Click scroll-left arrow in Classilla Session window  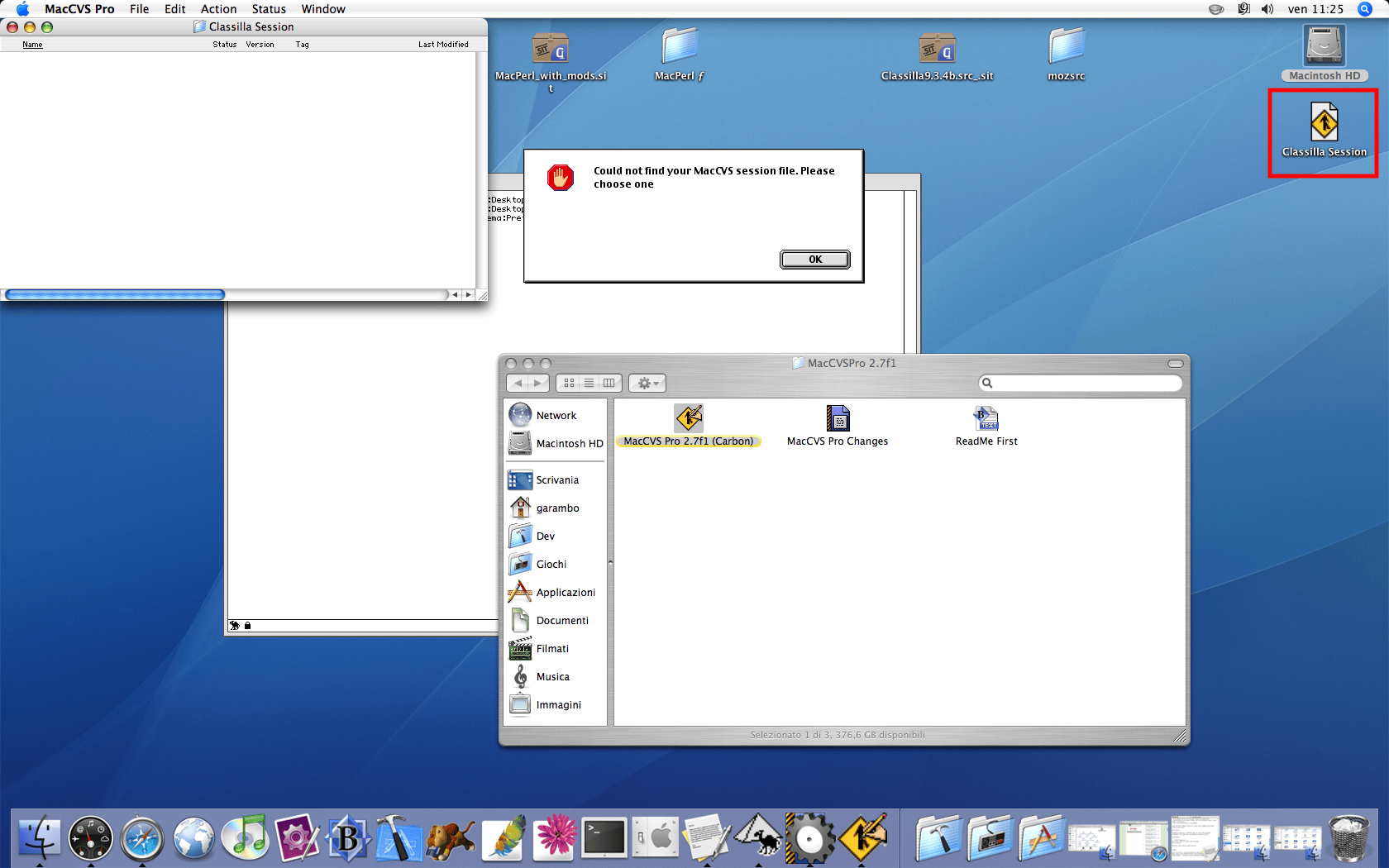(455, 294)
